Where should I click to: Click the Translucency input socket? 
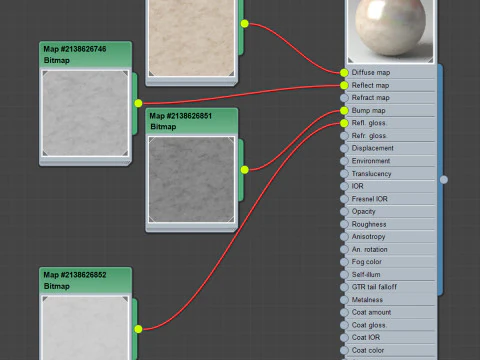tap(344, 174)
